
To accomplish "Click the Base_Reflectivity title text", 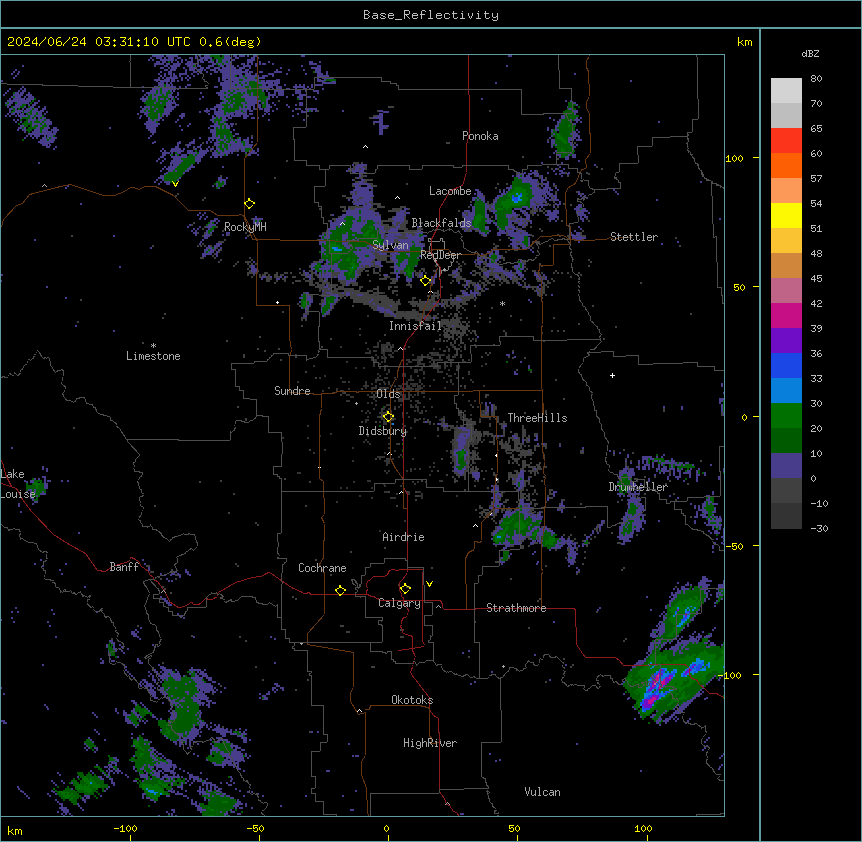I will [x=430, y=15].
